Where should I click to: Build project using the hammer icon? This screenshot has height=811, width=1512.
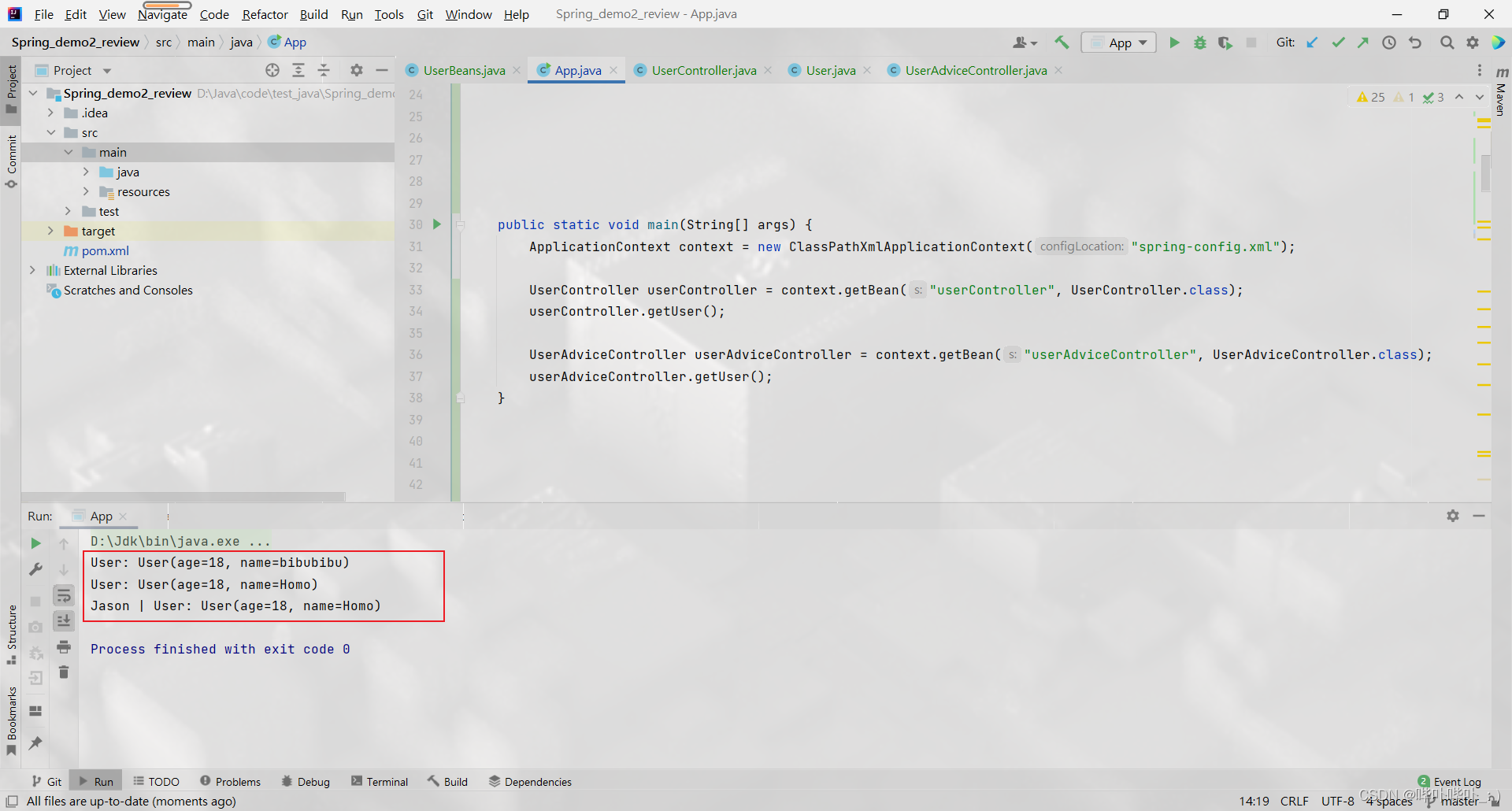[x=1062, y=43]
